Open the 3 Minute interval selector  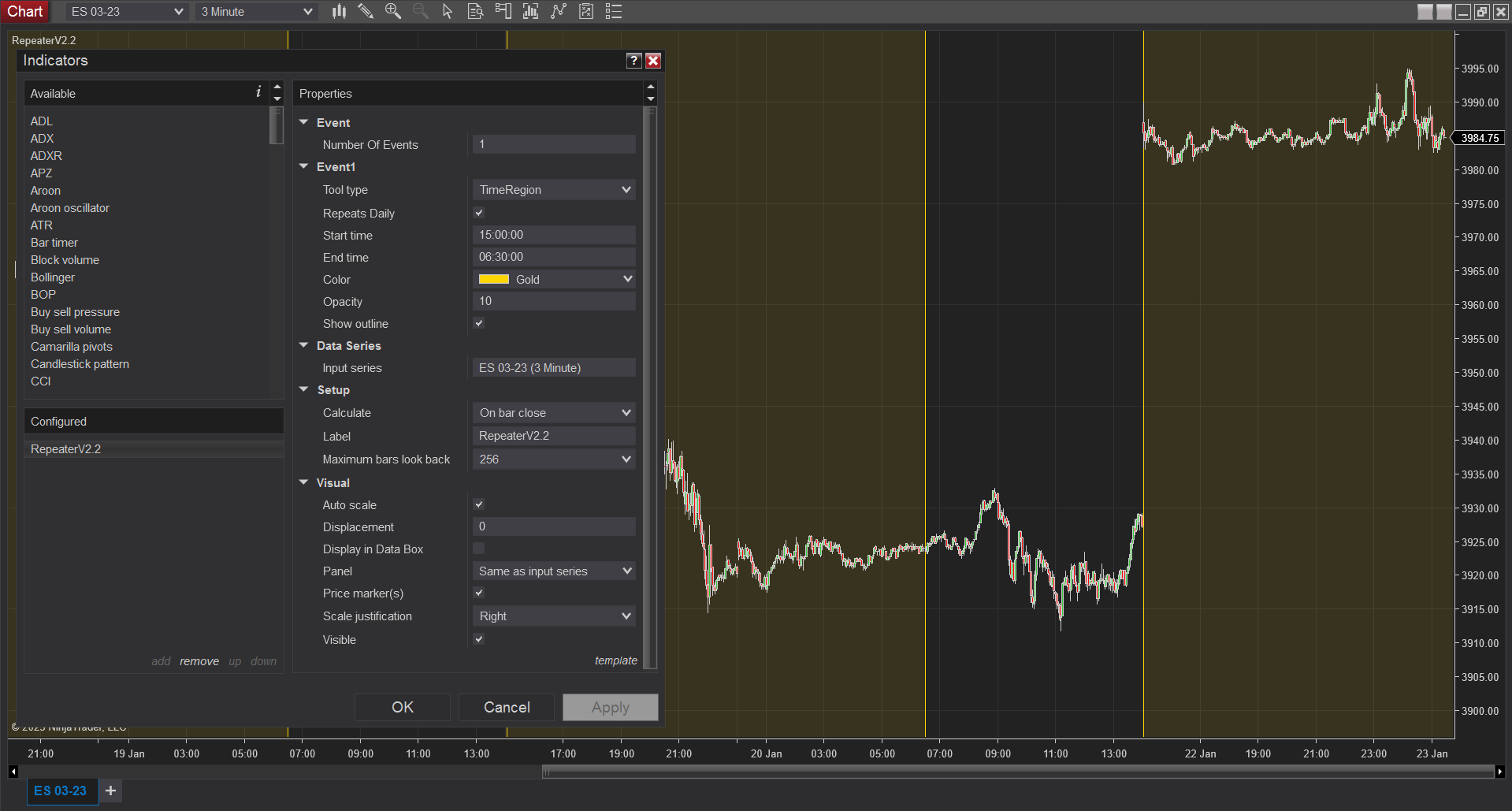click(256, 12)
